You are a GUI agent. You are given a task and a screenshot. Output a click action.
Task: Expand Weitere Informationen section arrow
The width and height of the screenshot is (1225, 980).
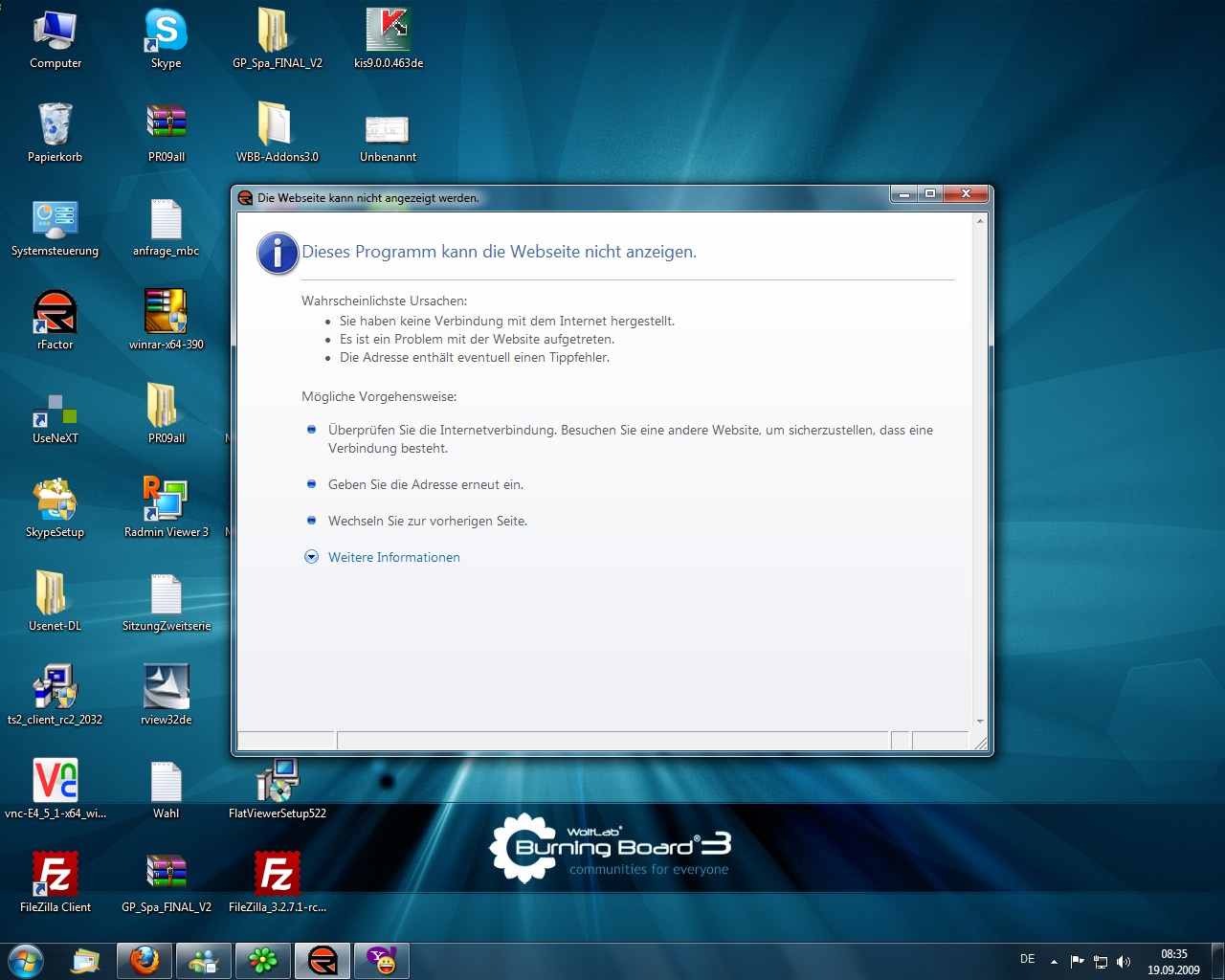point(311,557)
